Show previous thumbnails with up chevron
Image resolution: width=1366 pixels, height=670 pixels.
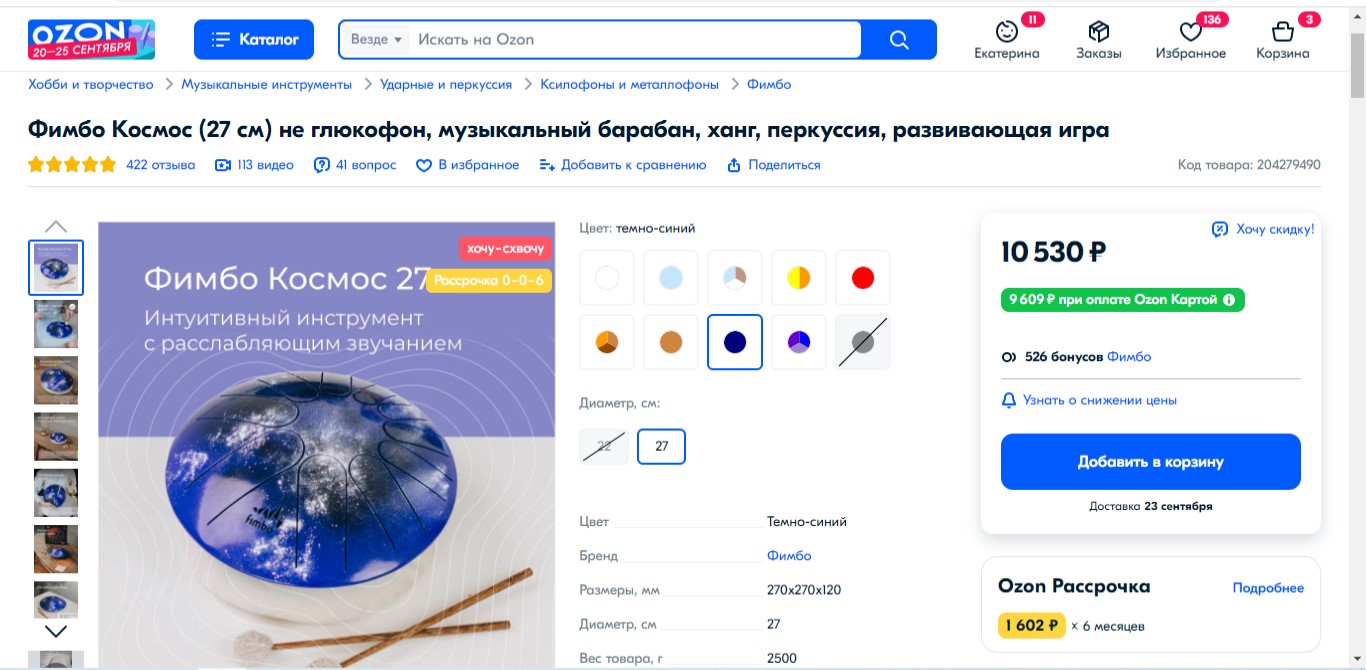(x=56, y=227)
